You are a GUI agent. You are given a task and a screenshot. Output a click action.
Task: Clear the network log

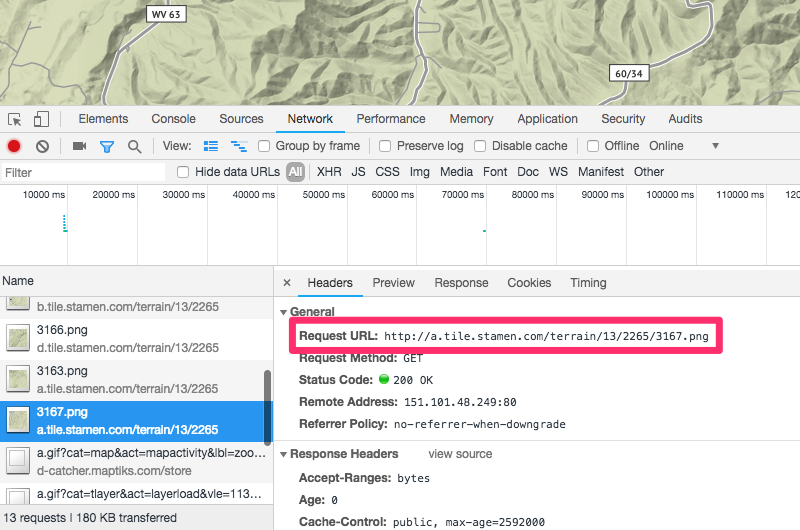(42, 146)
